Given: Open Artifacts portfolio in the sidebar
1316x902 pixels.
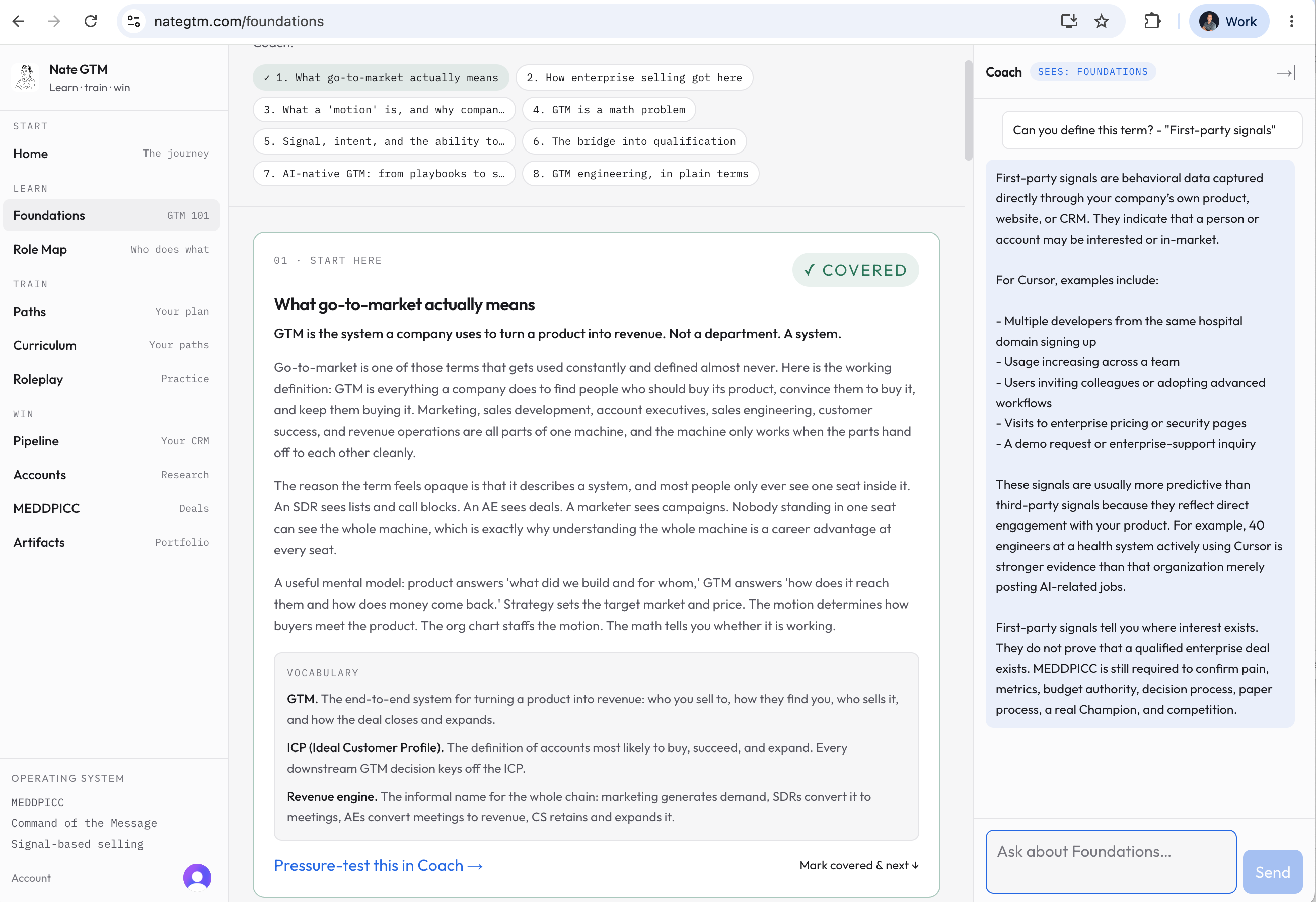Looking at the screenshot, I should 111,542.
